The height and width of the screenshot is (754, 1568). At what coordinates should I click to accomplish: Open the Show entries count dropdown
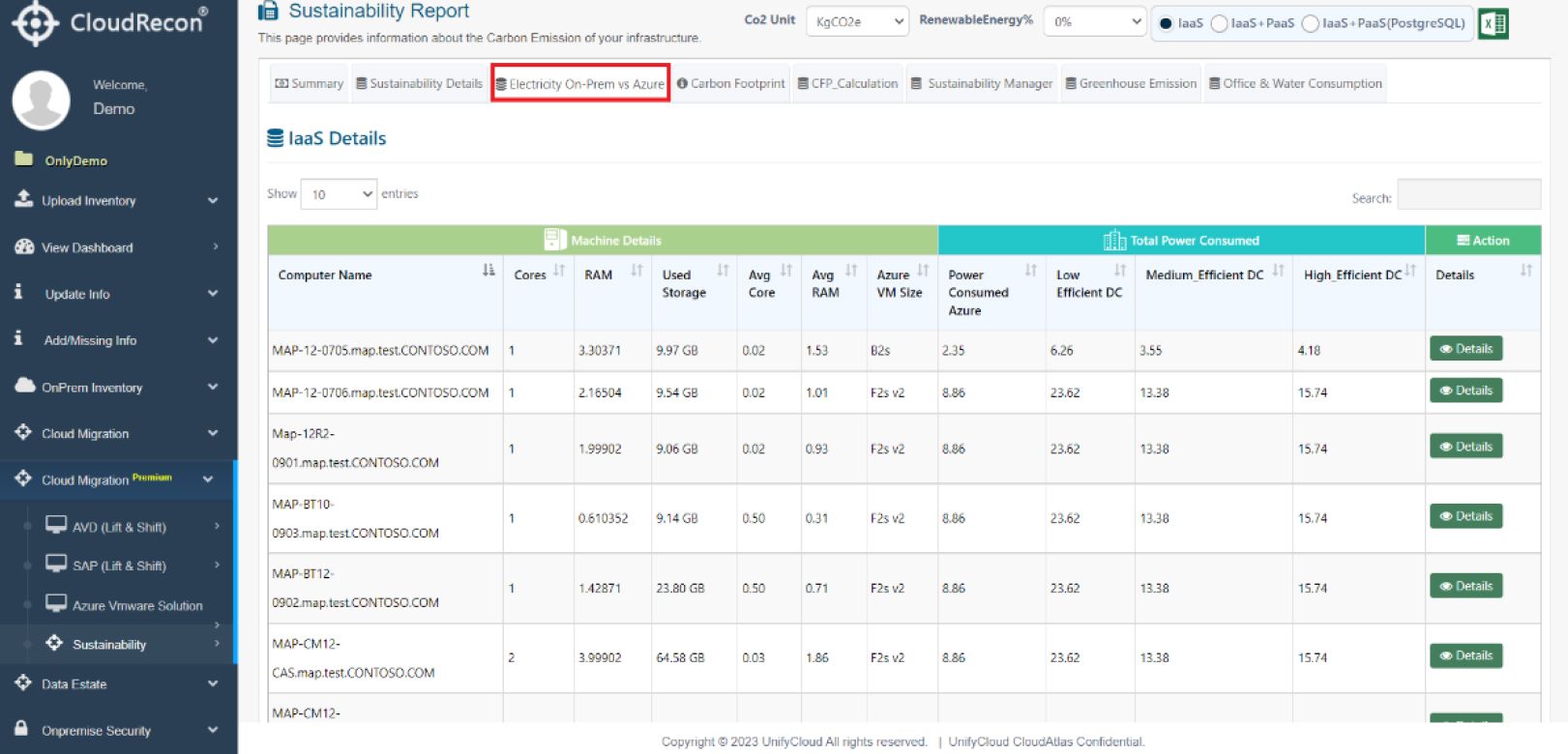point(339,194)
